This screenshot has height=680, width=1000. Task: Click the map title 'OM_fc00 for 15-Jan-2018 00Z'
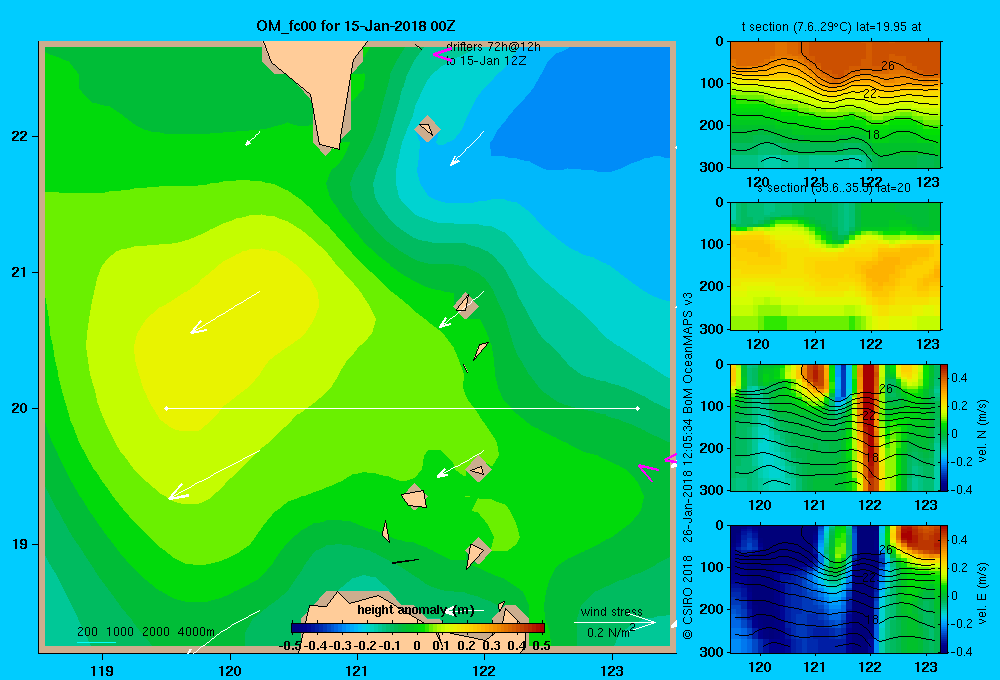pos(355,26)
